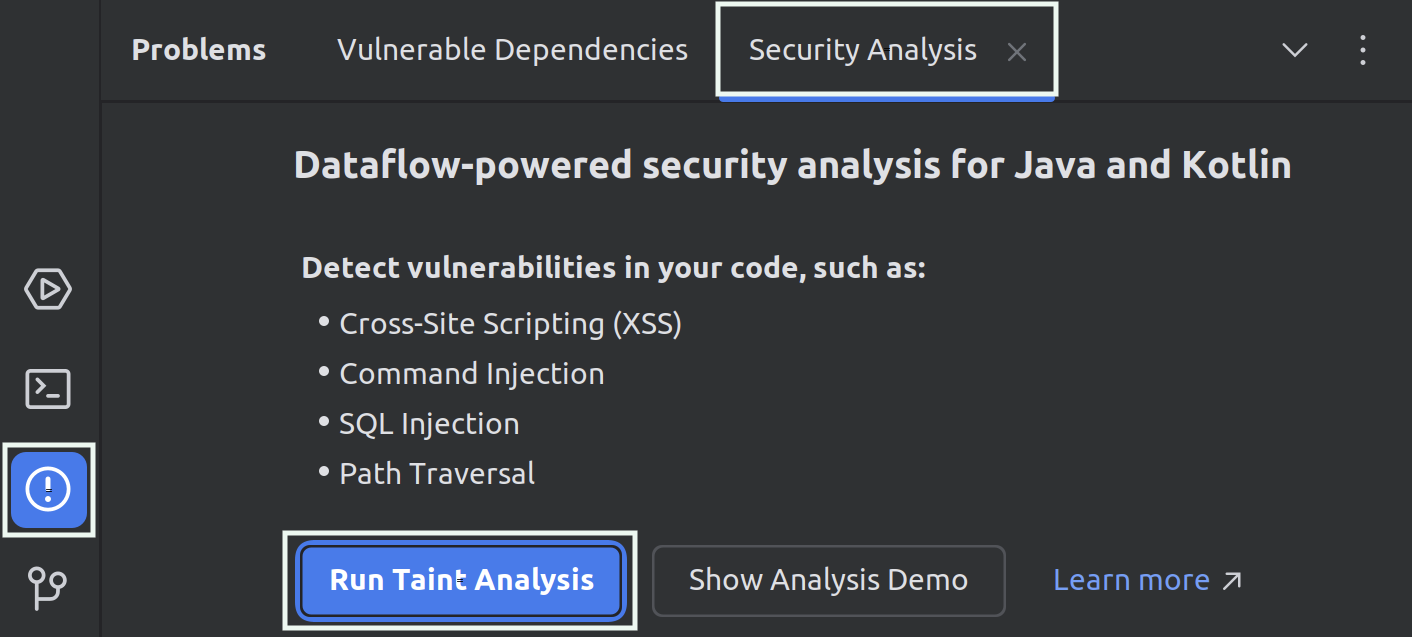Image resolution: width=1412 pixels, height=637 pixels.
Task: Switch to the Problems tab
Action: [198, 49]
